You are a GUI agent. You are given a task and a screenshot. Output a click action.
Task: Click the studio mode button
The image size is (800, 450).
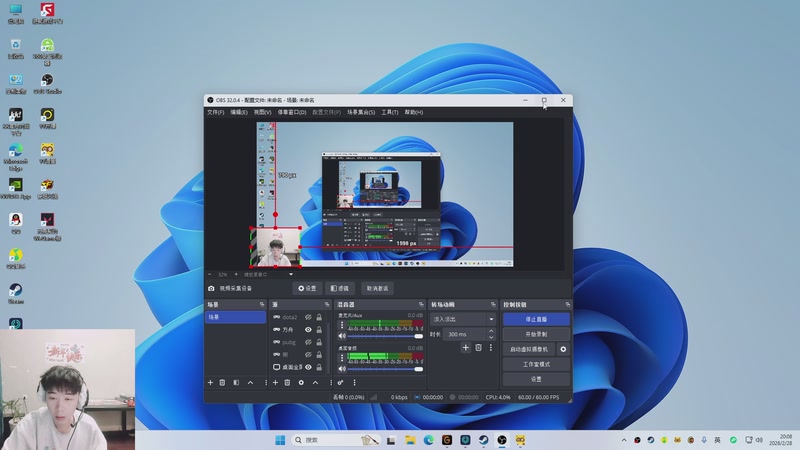pyautogui.click(x=536, y=364)
